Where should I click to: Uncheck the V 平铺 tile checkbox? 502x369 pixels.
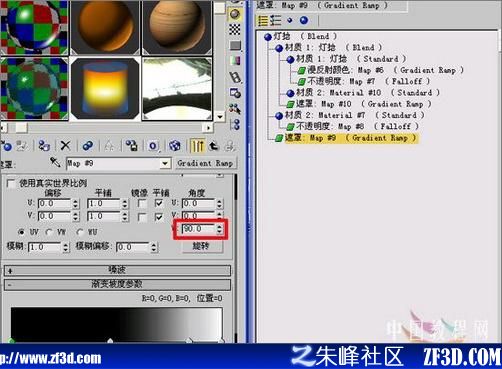(x=159, y=217)
